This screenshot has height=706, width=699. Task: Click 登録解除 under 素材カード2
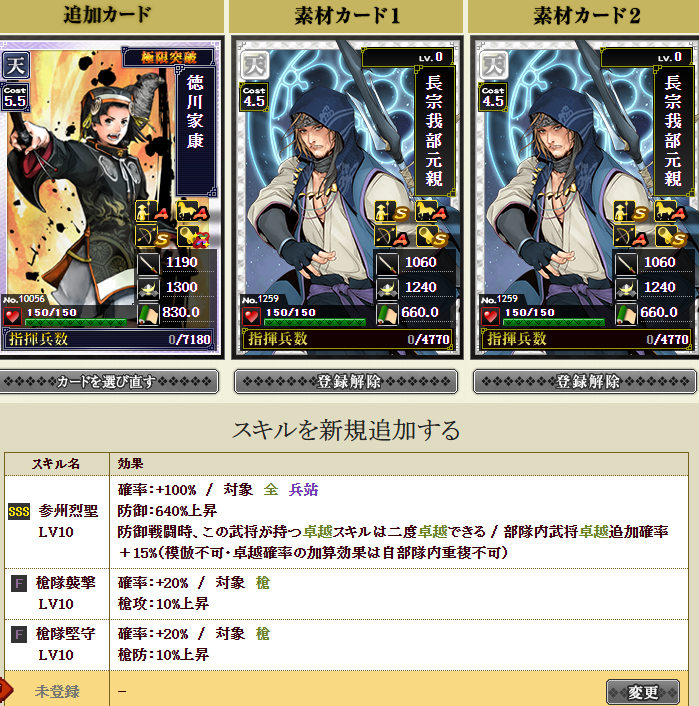(585, 382)
